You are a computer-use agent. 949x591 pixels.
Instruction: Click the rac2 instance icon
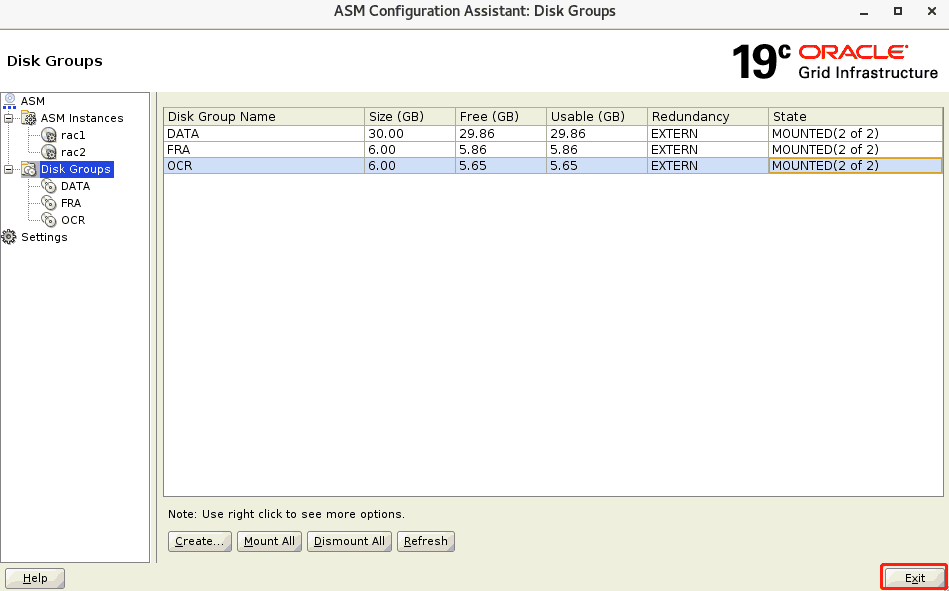coord(49,152)
